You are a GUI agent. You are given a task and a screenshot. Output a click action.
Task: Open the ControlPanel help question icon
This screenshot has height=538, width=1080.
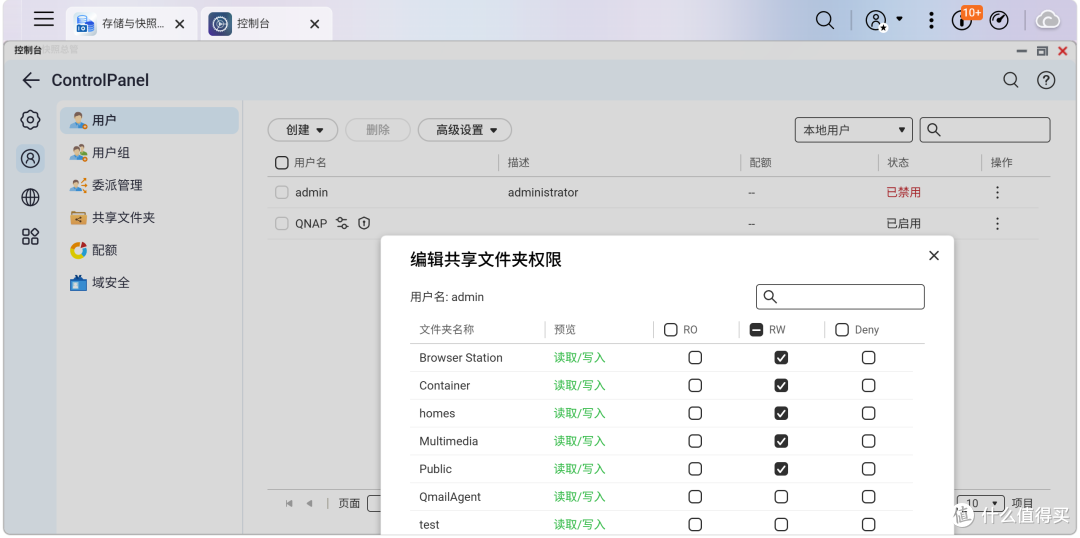click(x=1046, y=80)
